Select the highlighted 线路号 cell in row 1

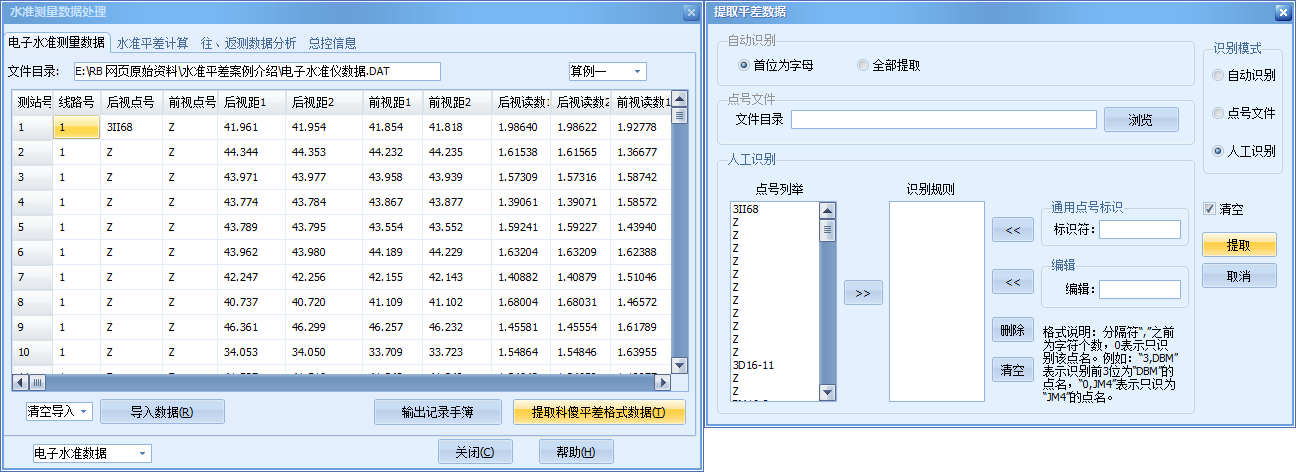click(x=77, y=127)
